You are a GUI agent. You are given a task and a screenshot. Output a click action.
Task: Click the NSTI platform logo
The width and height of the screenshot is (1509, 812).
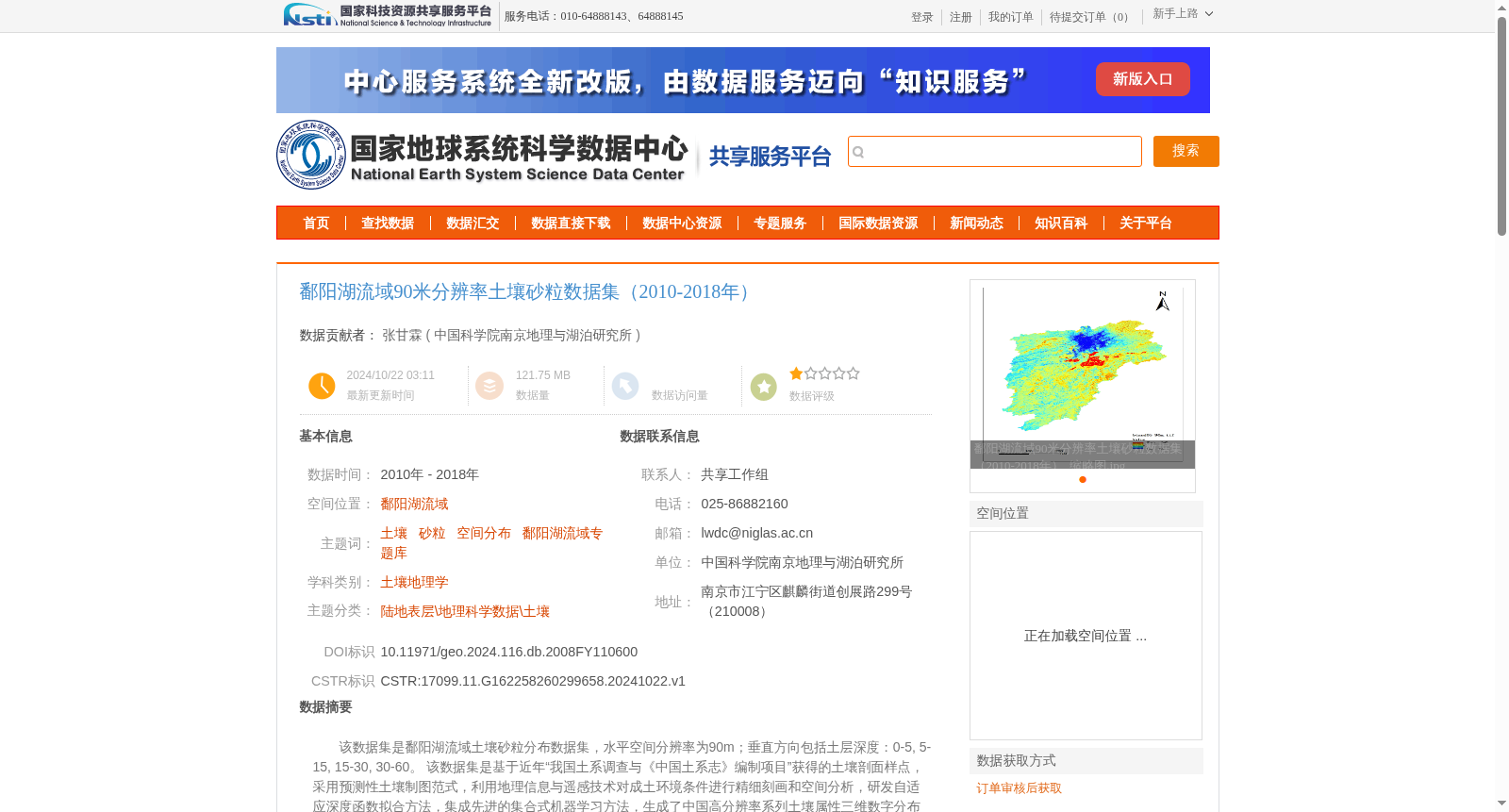(388, 15)
